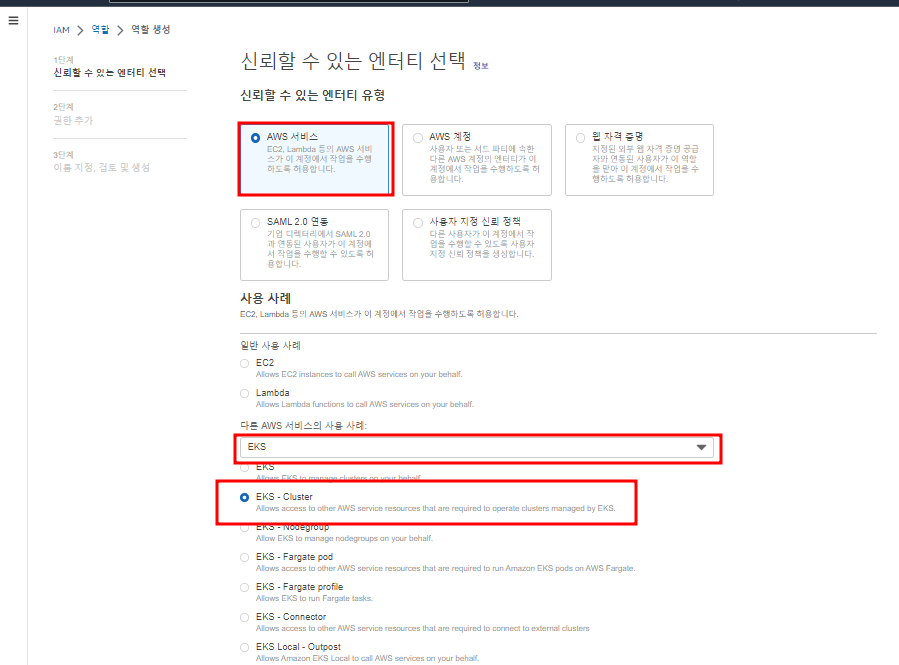This screenshot has height=665, width=899.
Task: Open the hamburger navigation menu
Action: 14,21
